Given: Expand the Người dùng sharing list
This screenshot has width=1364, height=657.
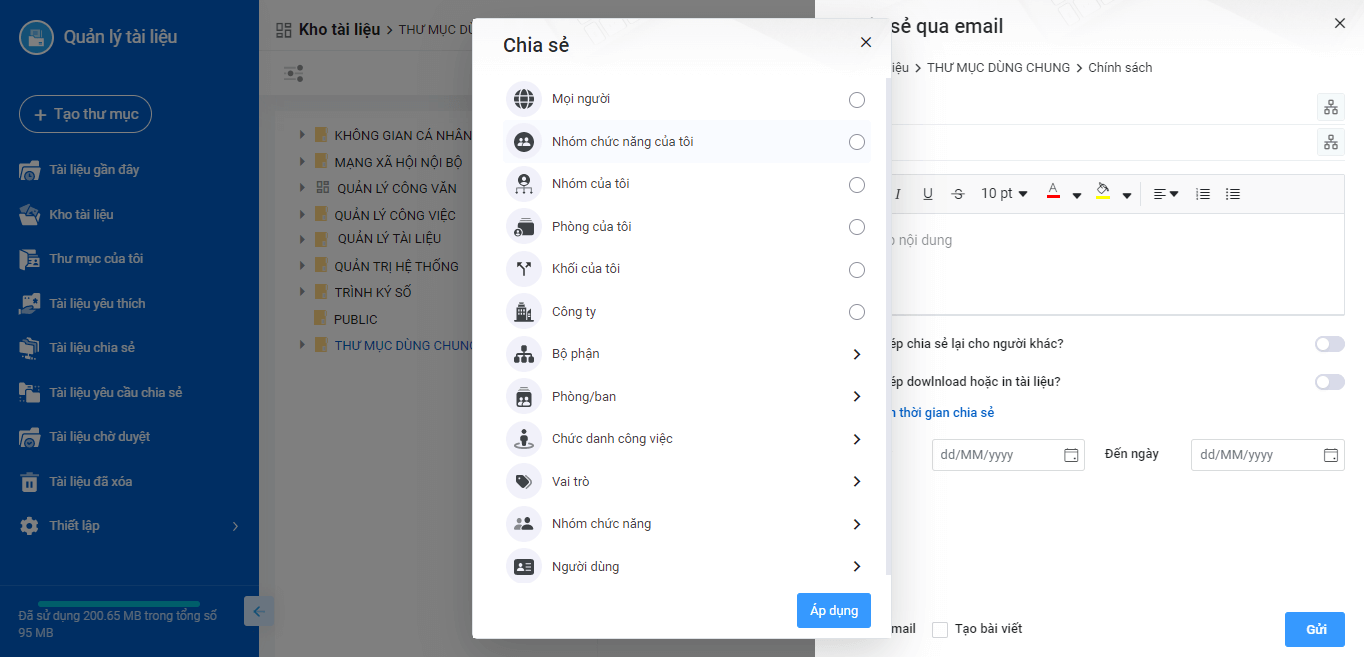Looking at the screenshot, I should click(x=687, y=567).
